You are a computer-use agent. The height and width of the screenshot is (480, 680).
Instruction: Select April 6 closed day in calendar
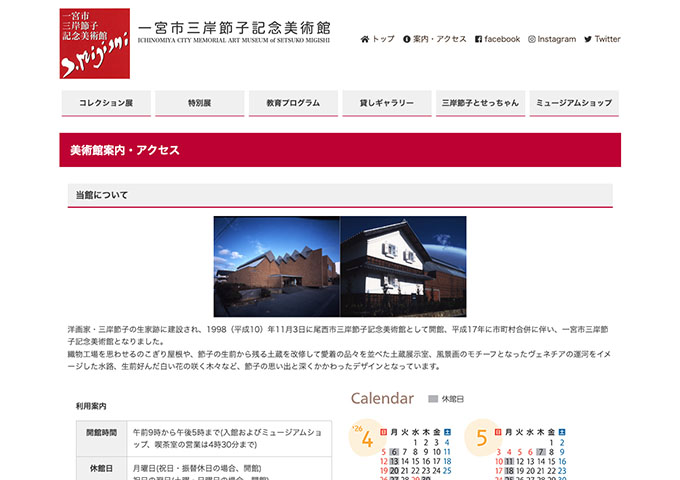pyautogui.click(x=394, y=452)
